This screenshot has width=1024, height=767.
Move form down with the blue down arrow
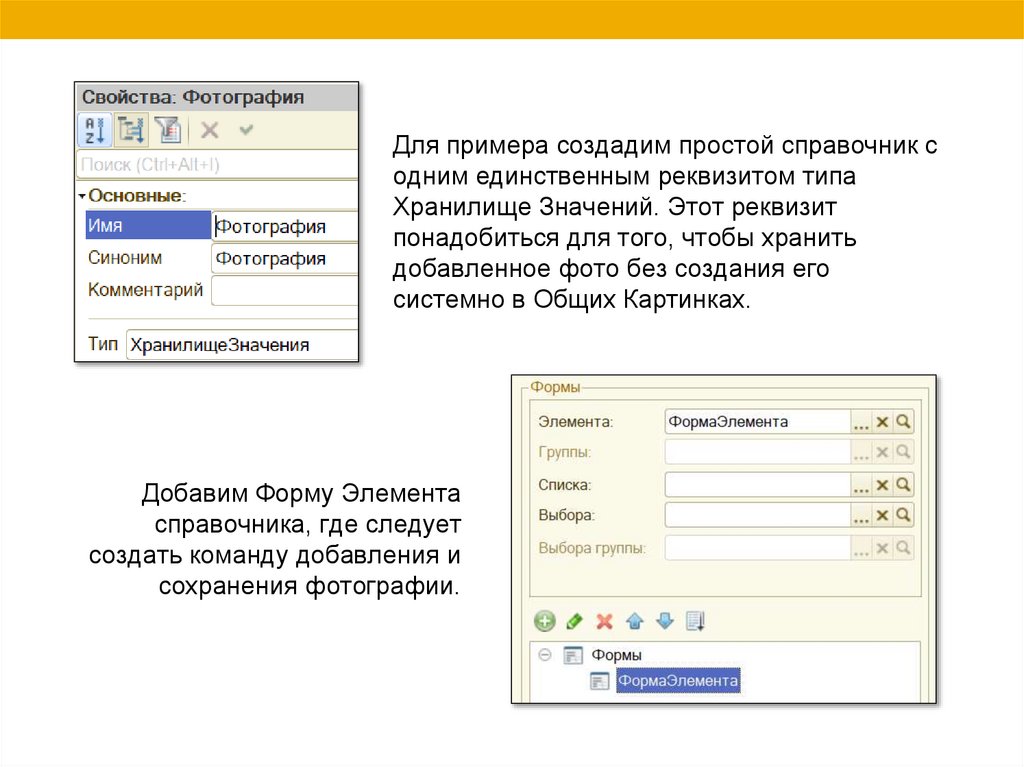[664, 621]
